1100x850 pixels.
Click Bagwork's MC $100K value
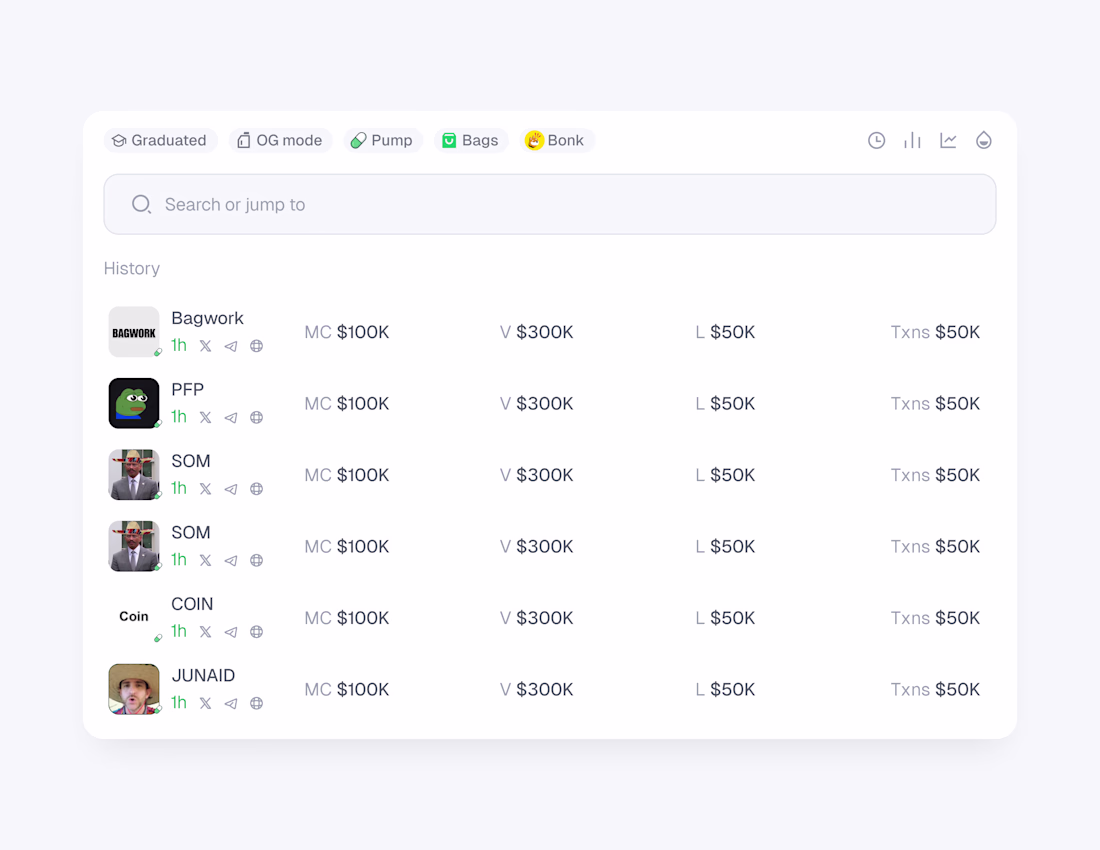point(347,332)
